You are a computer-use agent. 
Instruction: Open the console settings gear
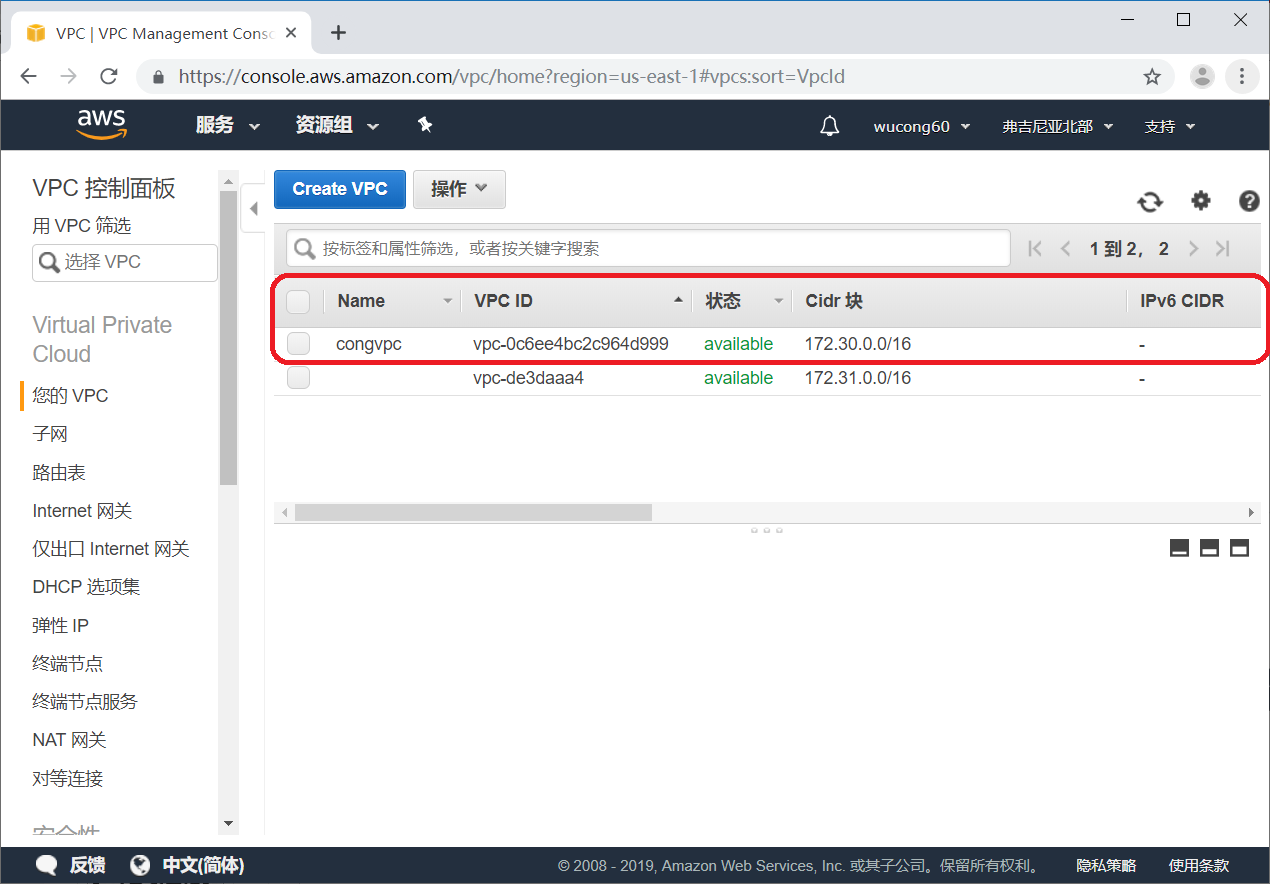click(x=1200, y=200)
